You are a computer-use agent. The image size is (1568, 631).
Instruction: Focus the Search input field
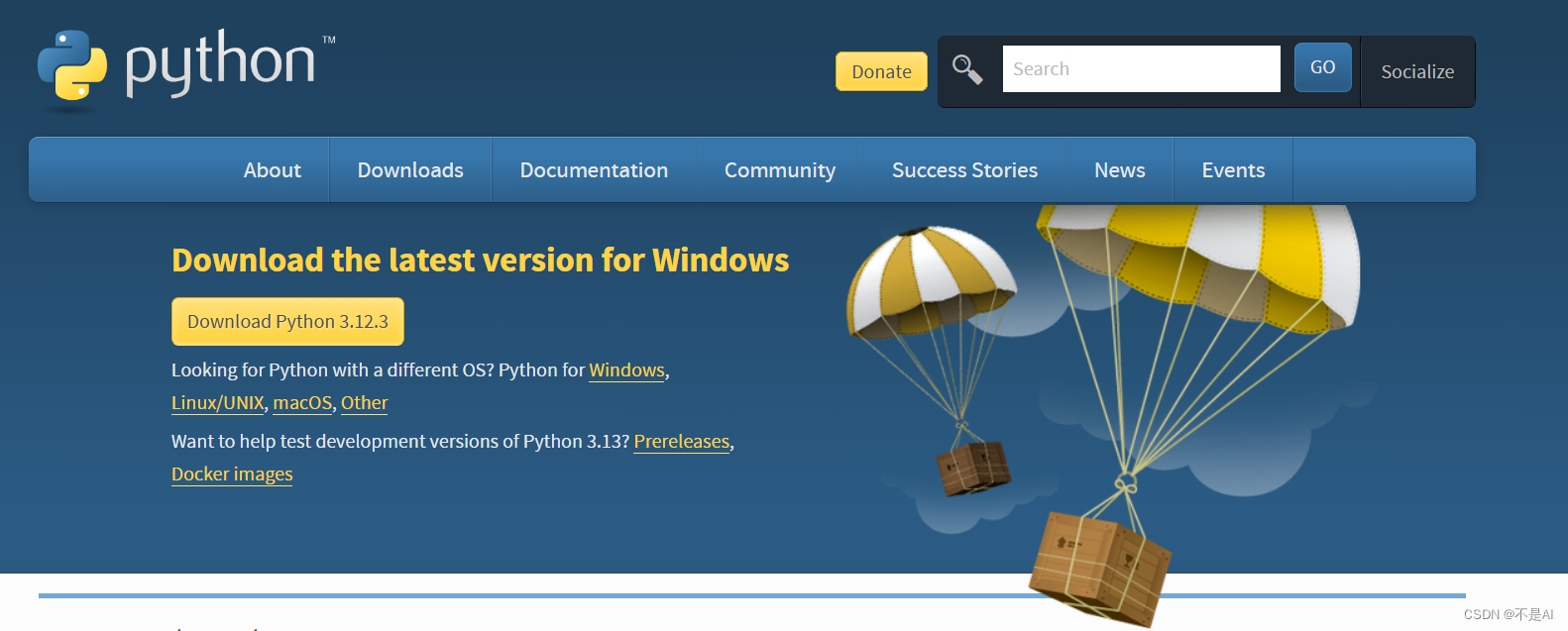click(1141, 68)
